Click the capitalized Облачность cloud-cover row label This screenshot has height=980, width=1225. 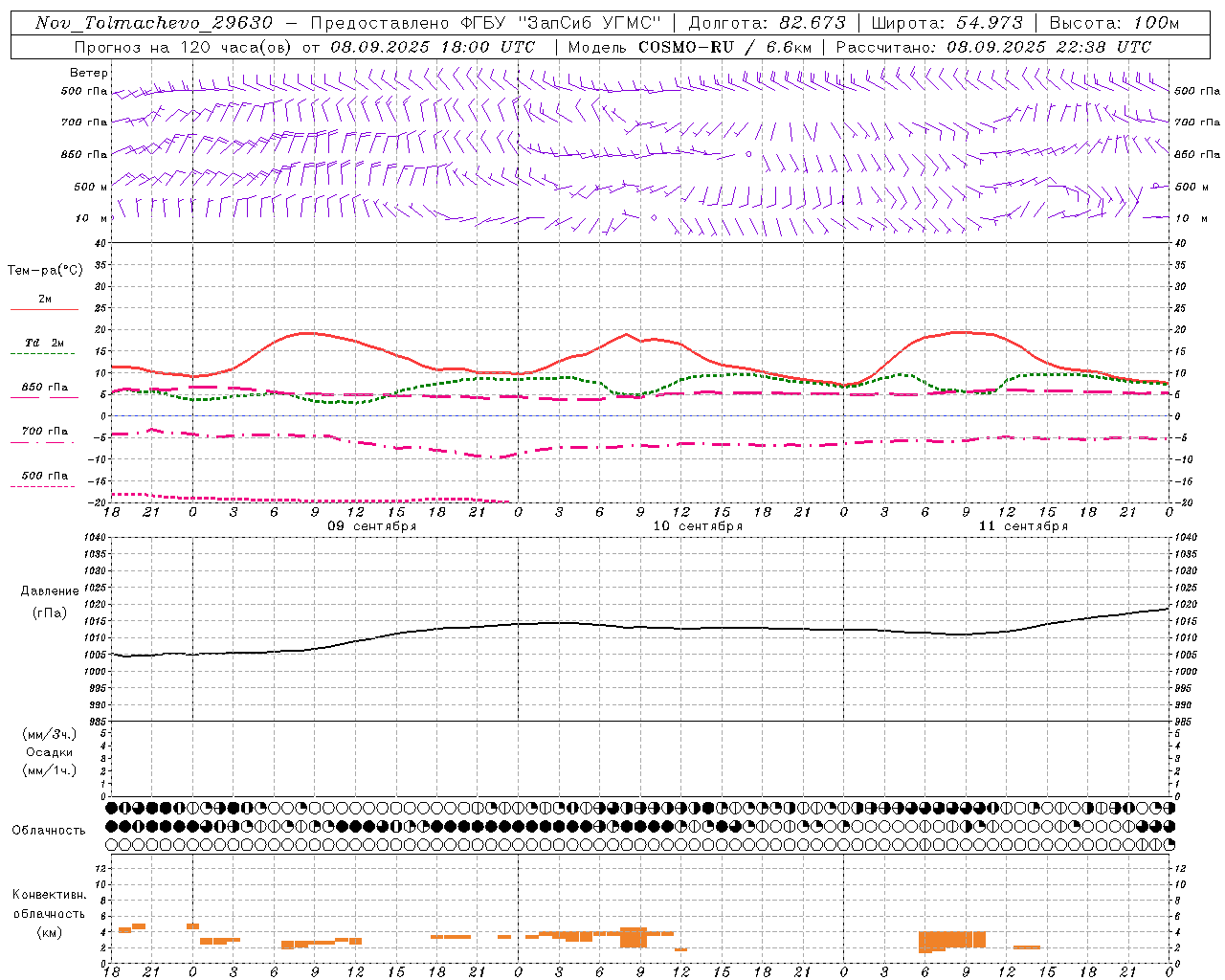click(49, 831)
